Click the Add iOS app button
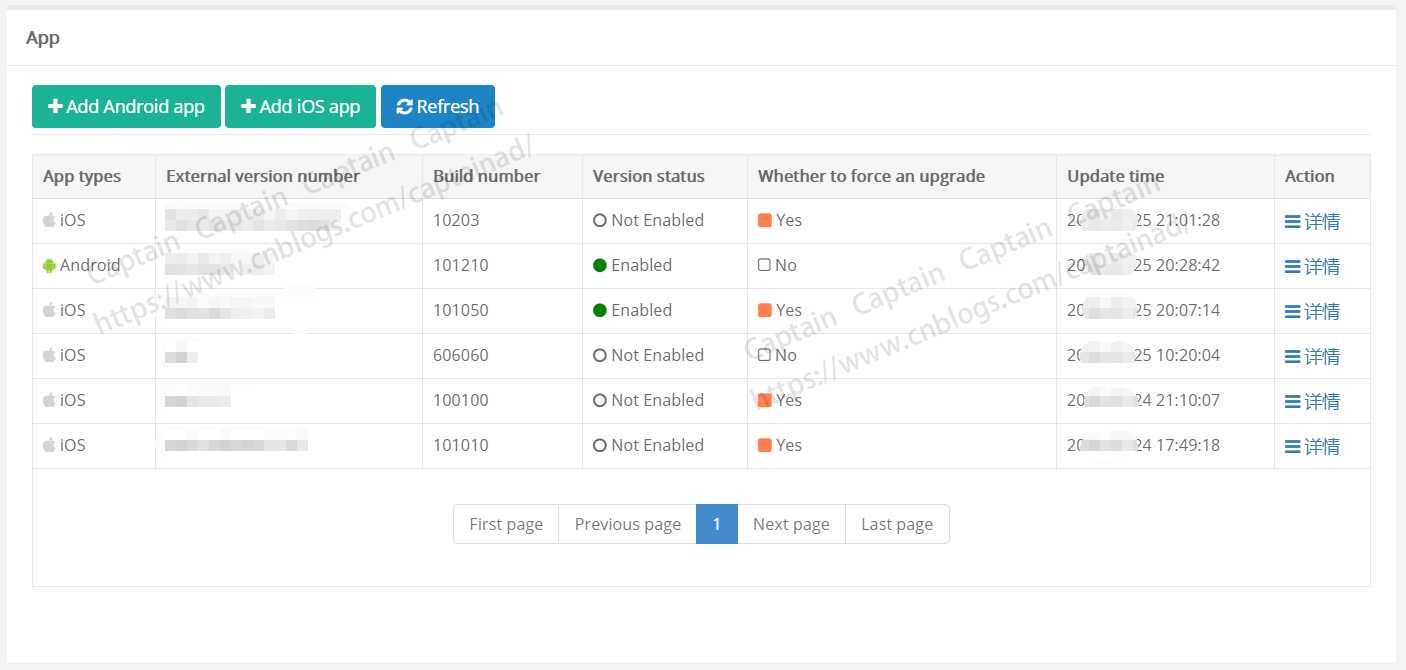Image resolution: width=1406 pixels, height=670 pixels. click(300, 106)
